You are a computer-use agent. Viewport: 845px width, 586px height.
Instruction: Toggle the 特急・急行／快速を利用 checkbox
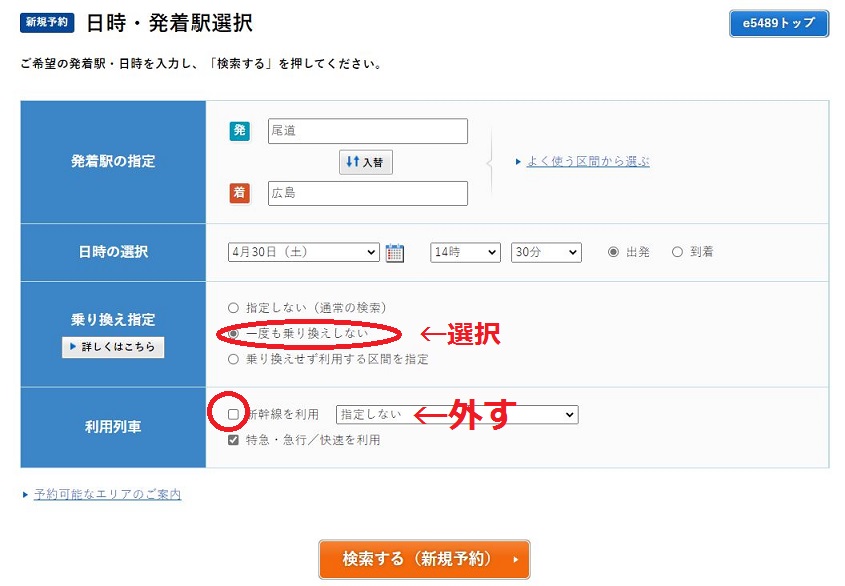click(x=233, y=440)
